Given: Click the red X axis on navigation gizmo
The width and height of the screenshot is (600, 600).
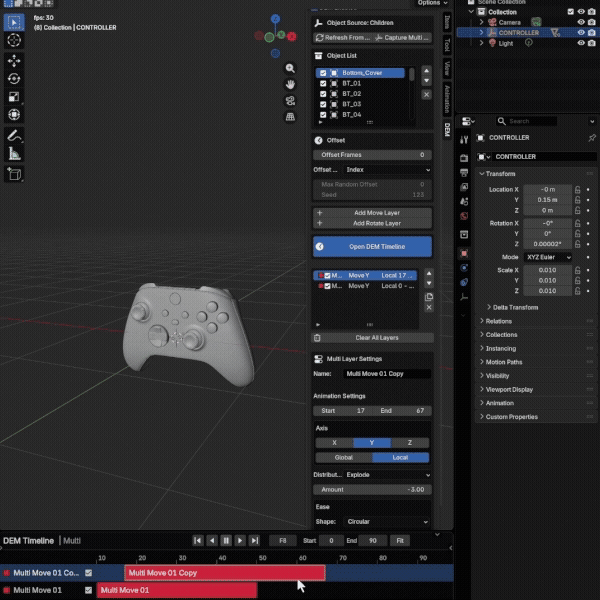Looking at the screenshot, I should 292,36.
